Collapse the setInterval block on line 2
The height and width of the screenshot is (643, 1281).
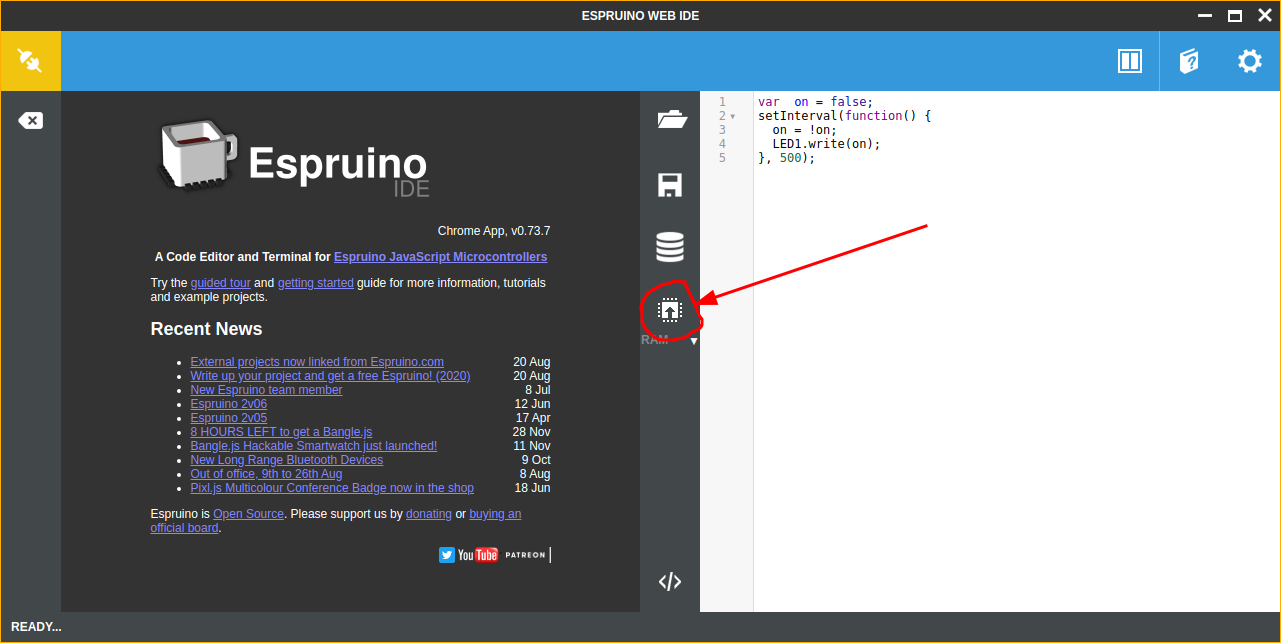click(731, 115)
